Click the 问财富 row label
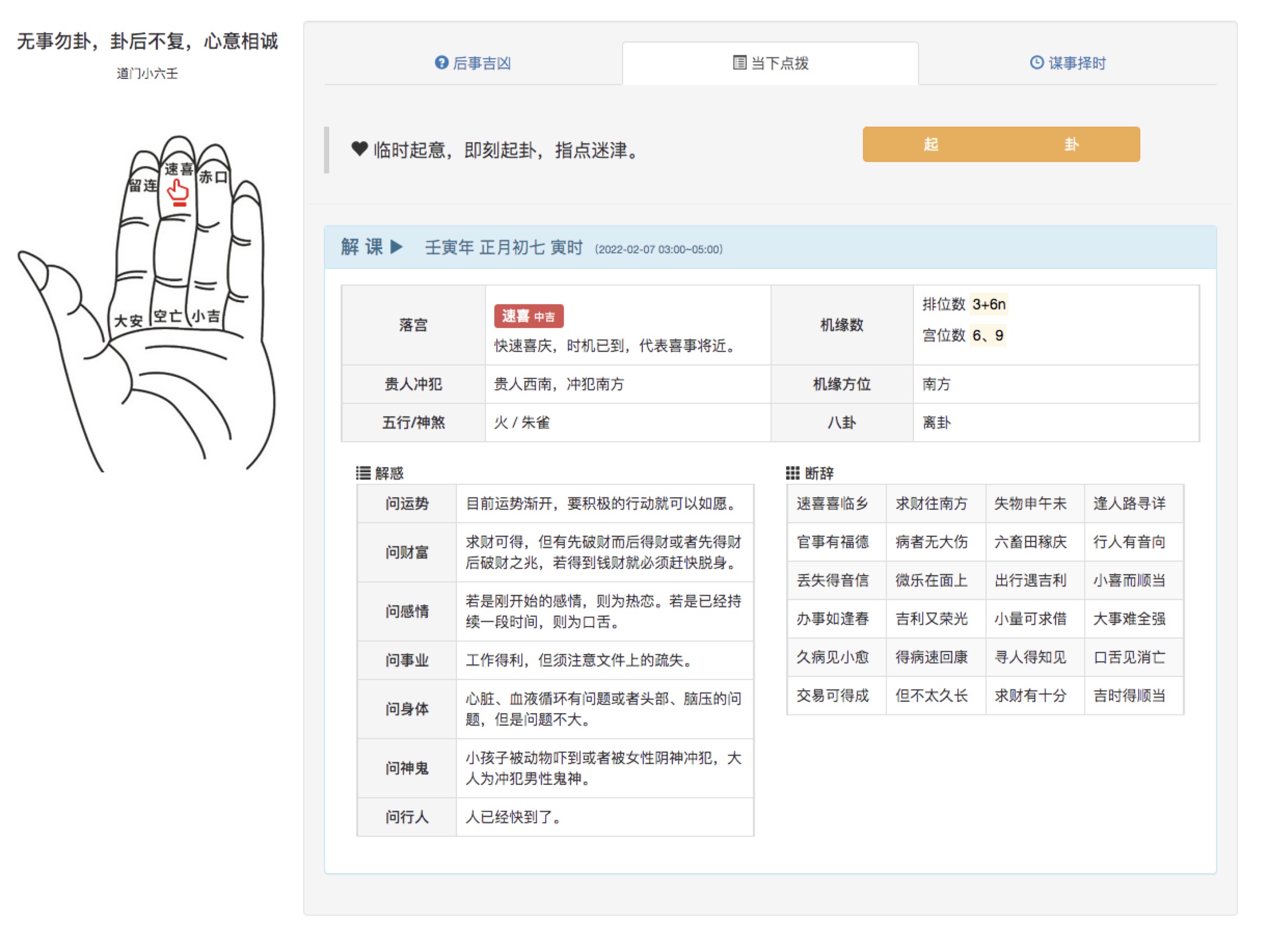1268x952 pixels. (x=407, y=552)
